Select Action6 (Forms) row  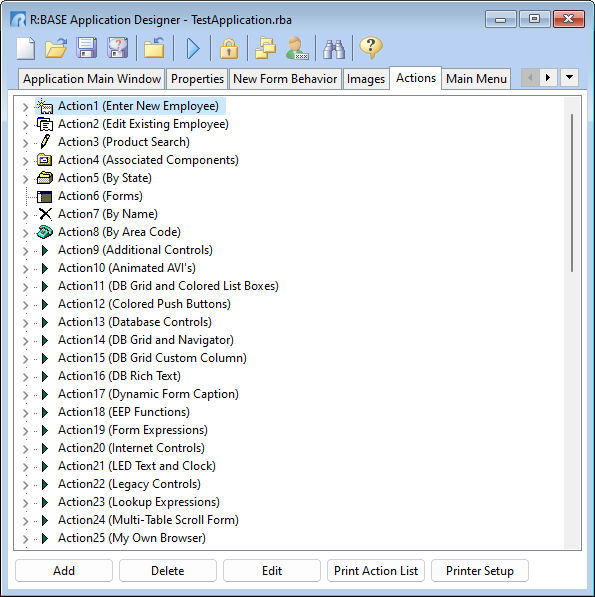(x=100, y=196)
